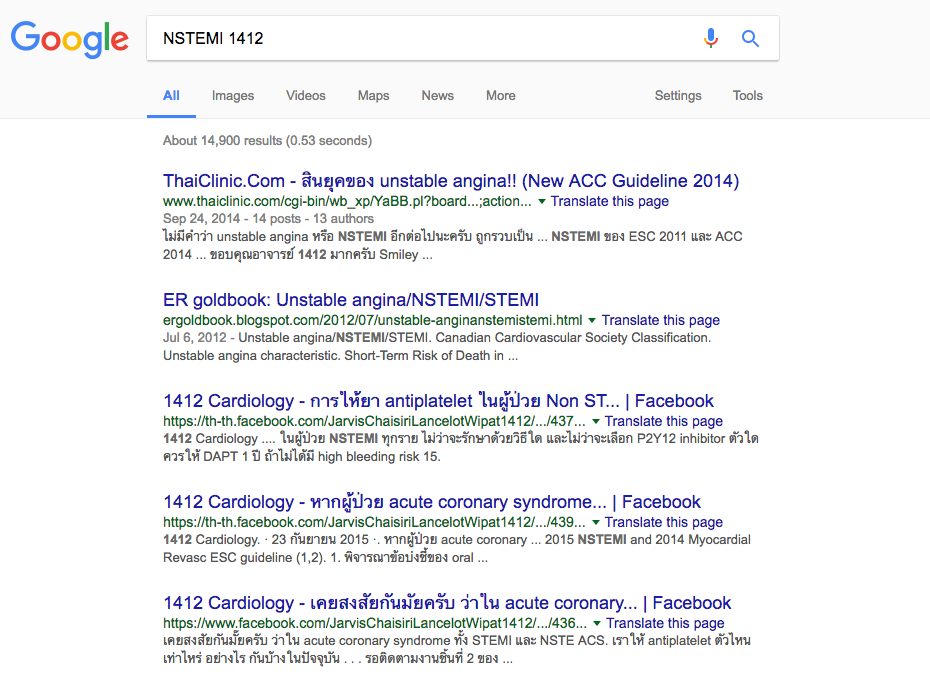Click the th-th.facebook.com URL ending /437...

pos(374,421)
